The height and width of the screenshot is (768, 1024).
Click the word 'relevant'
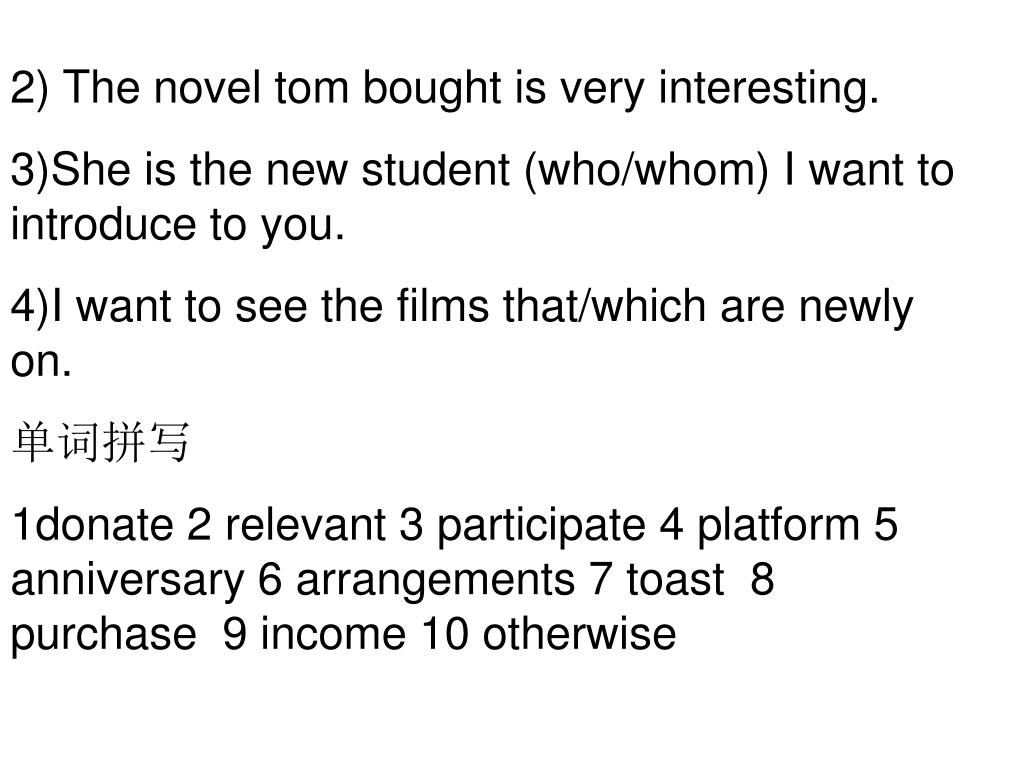coord(306,525)
